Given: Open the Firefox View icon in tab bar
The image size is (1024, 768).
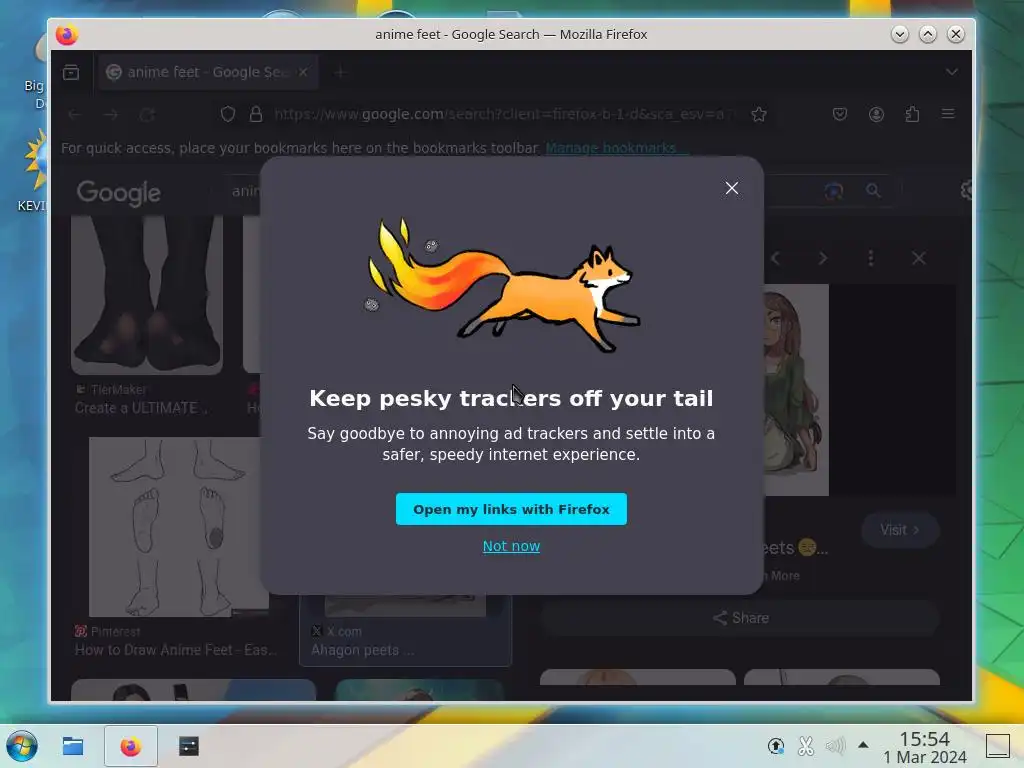Looking at the screenshot, I should [71, 72].
